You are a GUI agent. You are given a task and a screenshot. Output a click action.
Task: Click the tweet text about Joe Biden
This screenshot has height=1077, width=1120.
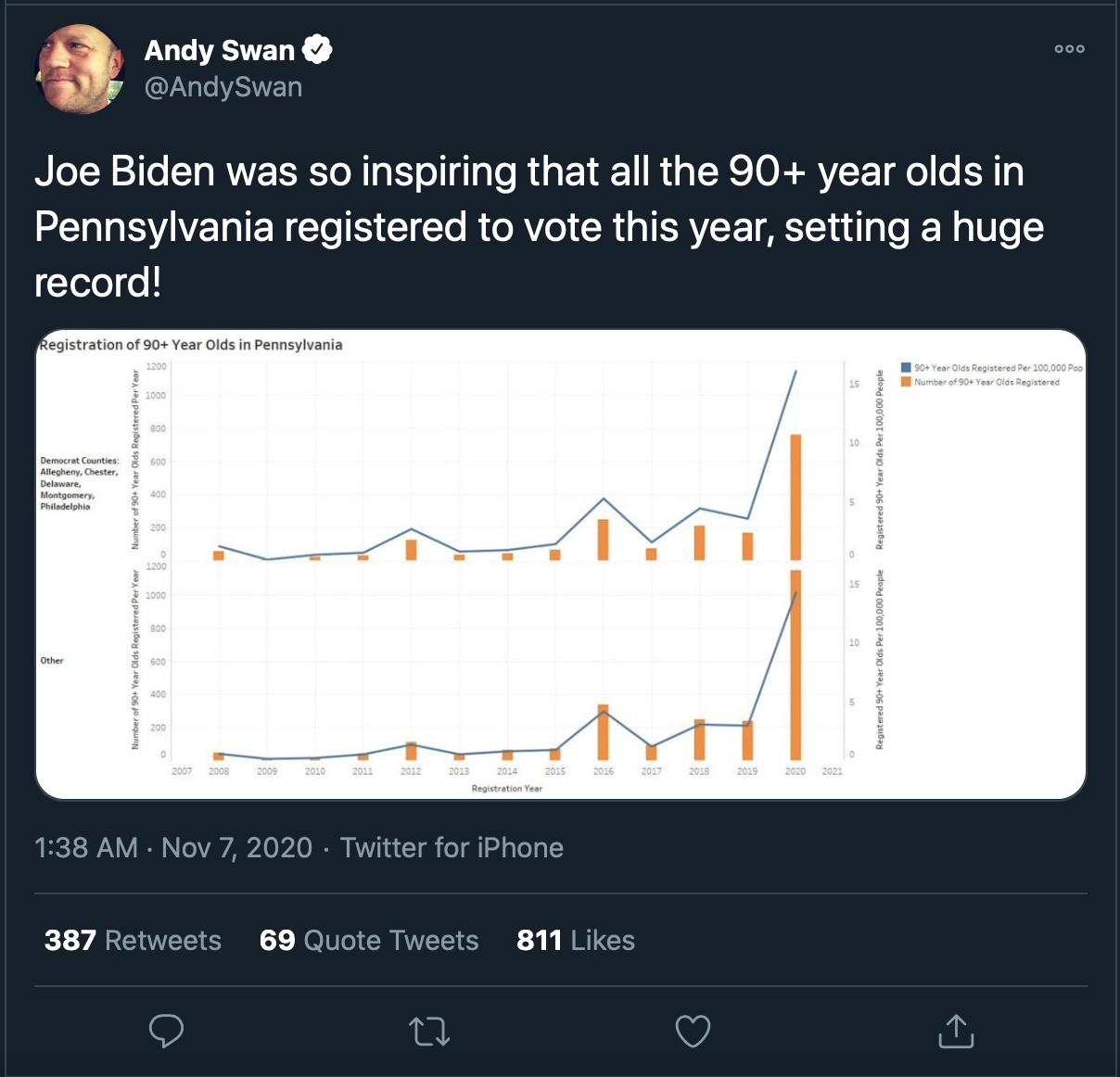coord(538,227)
